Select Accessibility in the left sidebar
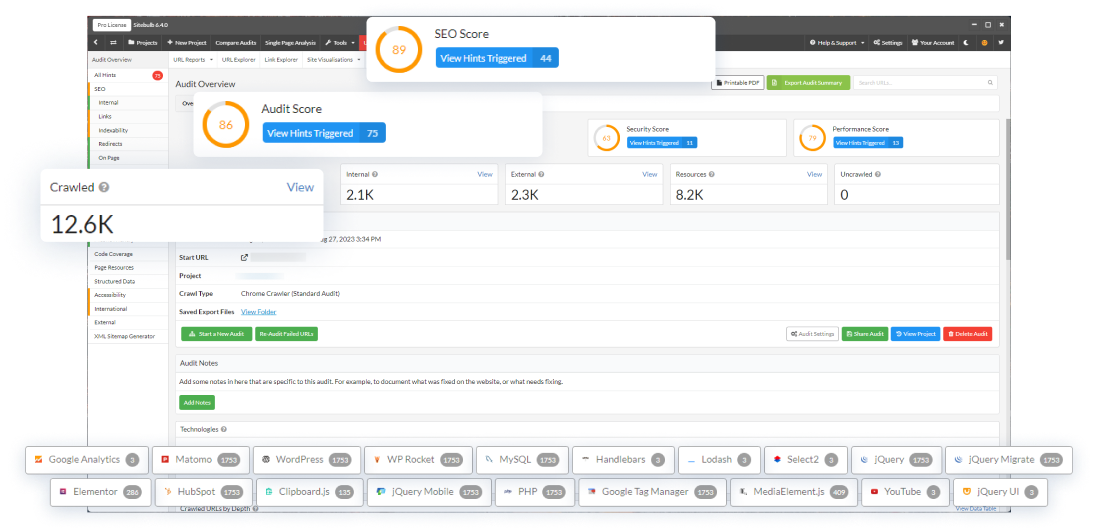This screenshot has width=1093, height=531. 110,295
